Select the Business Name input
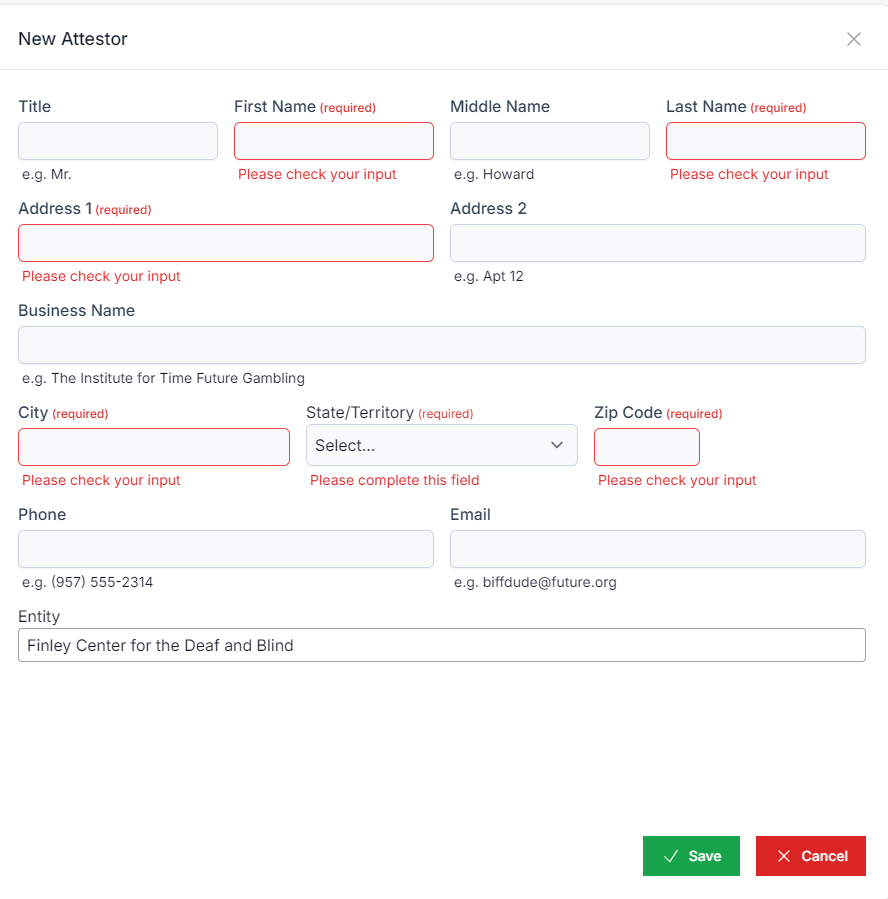 coord(441,345)
